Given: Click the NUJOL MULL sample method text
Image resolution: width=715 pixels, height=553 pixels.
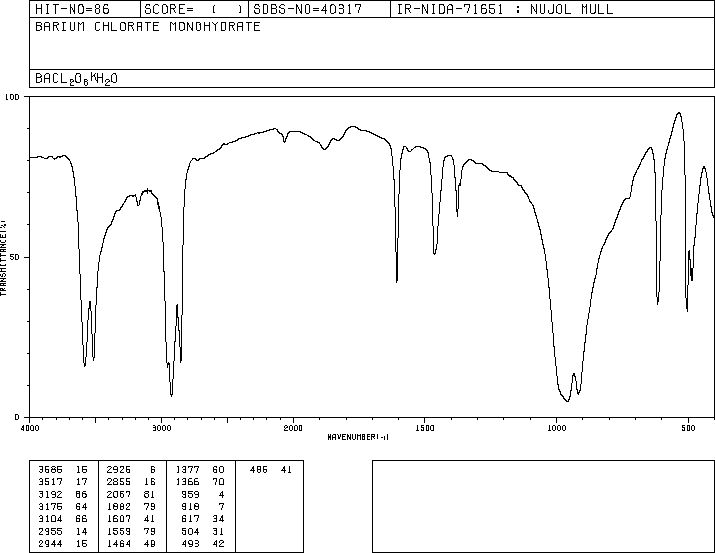Looking at the screenshot, I should (571, 9).
